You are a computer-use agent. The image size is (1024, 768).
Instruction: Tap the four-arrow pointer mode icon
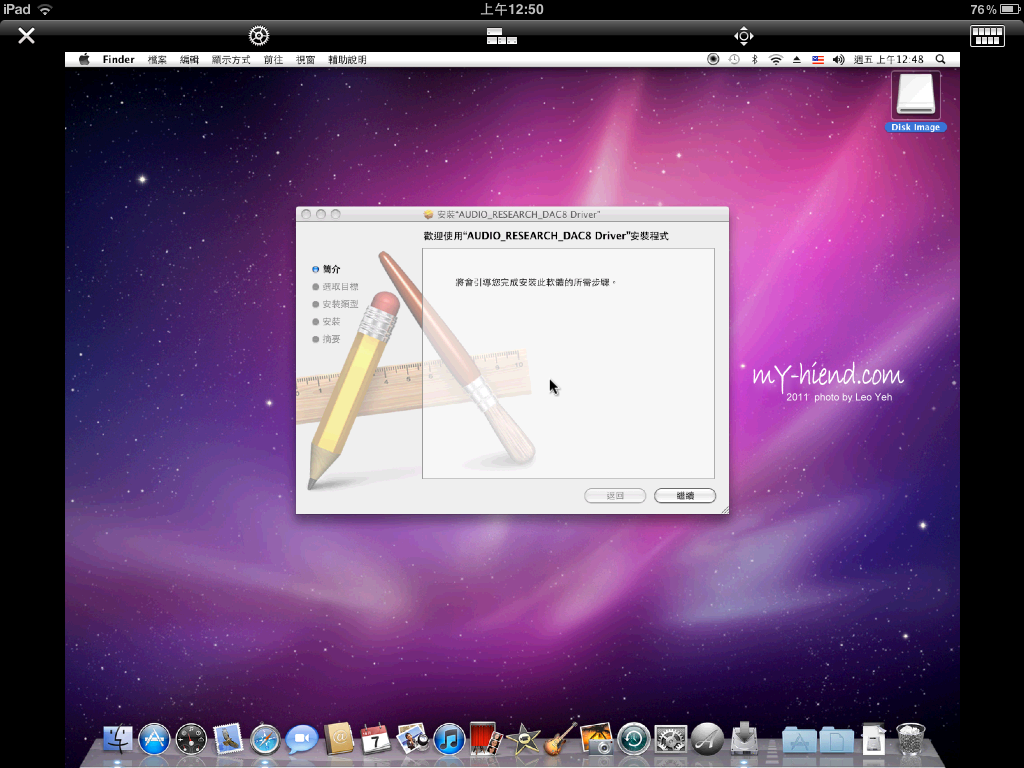point(743,36)
